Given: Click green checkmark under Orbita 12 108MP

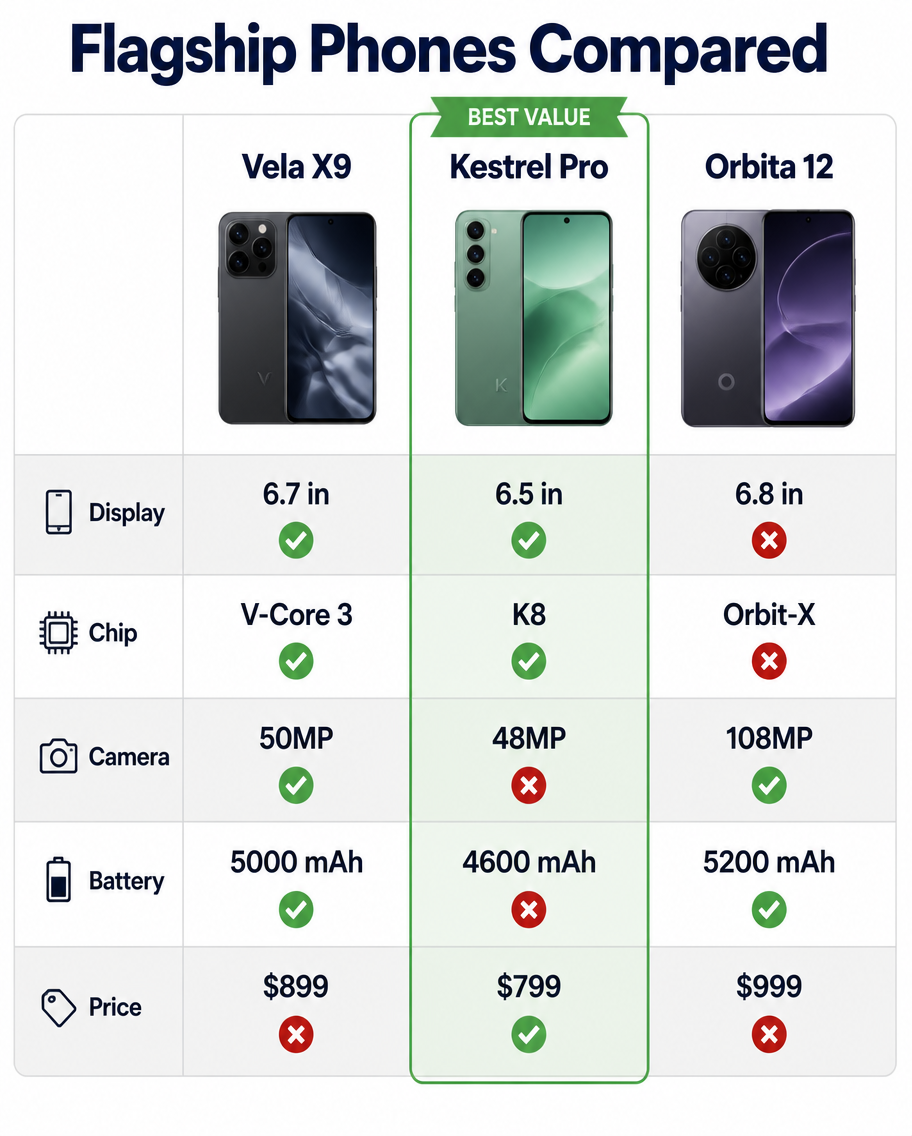Looking at the screenshot, I should (769, 785).
